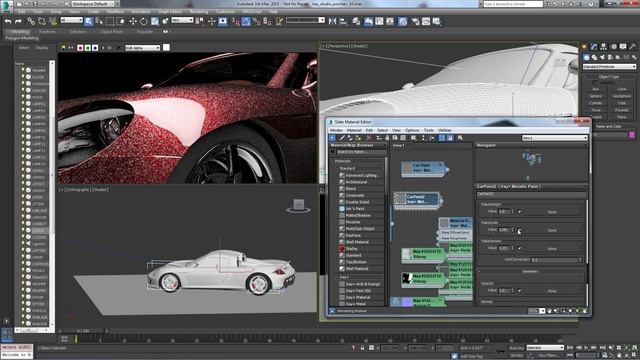This screenshot has height=360, width=640.
Task: Click the magenta object color swatch
Action: pyautogui.click(x=632, y=135)
